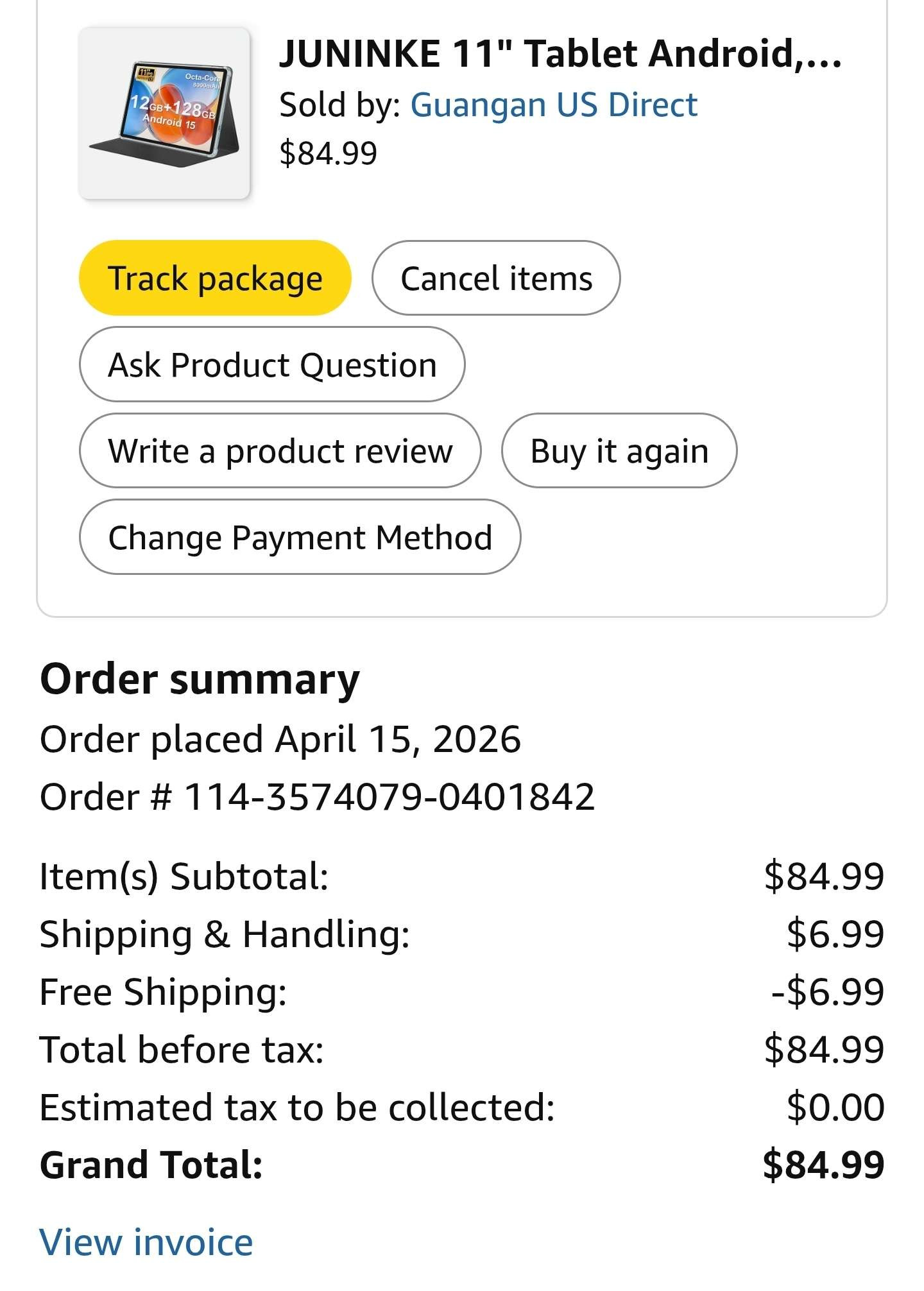Screen dimensions: 924x1291
Task: Click the product price below the seller name
Action: pyautogui.click(x=328, y=153)
